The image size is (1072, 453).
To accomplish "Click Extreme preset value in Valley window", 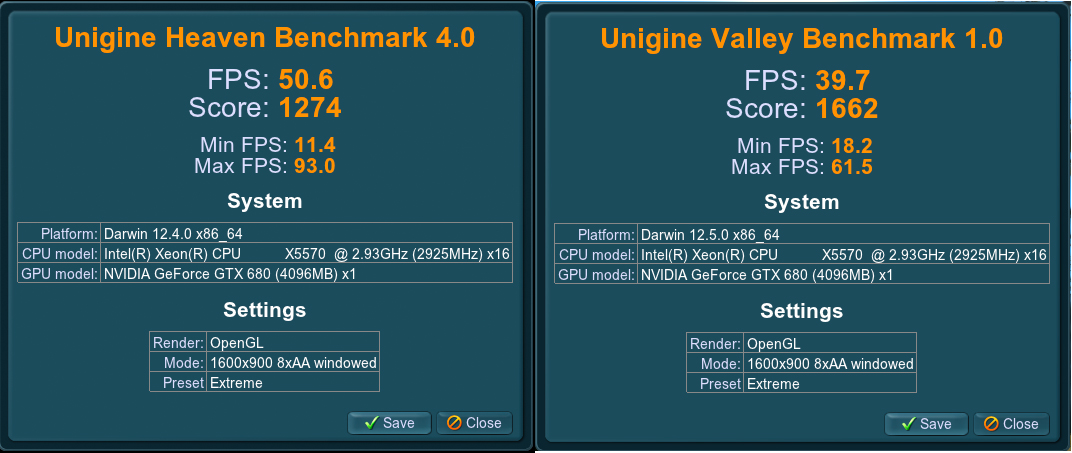I will click(x=829, y=383).
